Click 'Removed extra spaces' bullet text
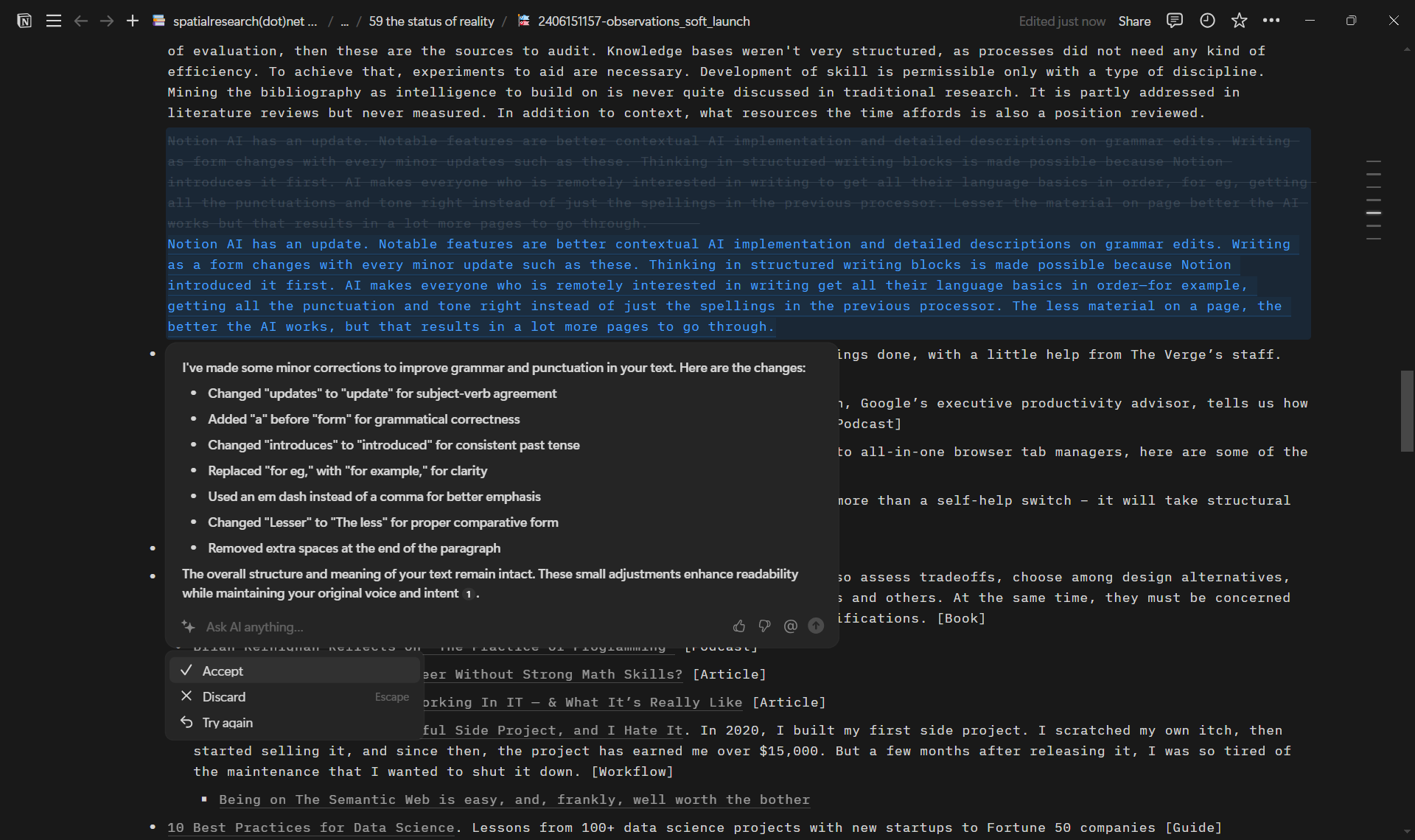1415x840 pixels. pyautogui.click(x=354, y=548)
